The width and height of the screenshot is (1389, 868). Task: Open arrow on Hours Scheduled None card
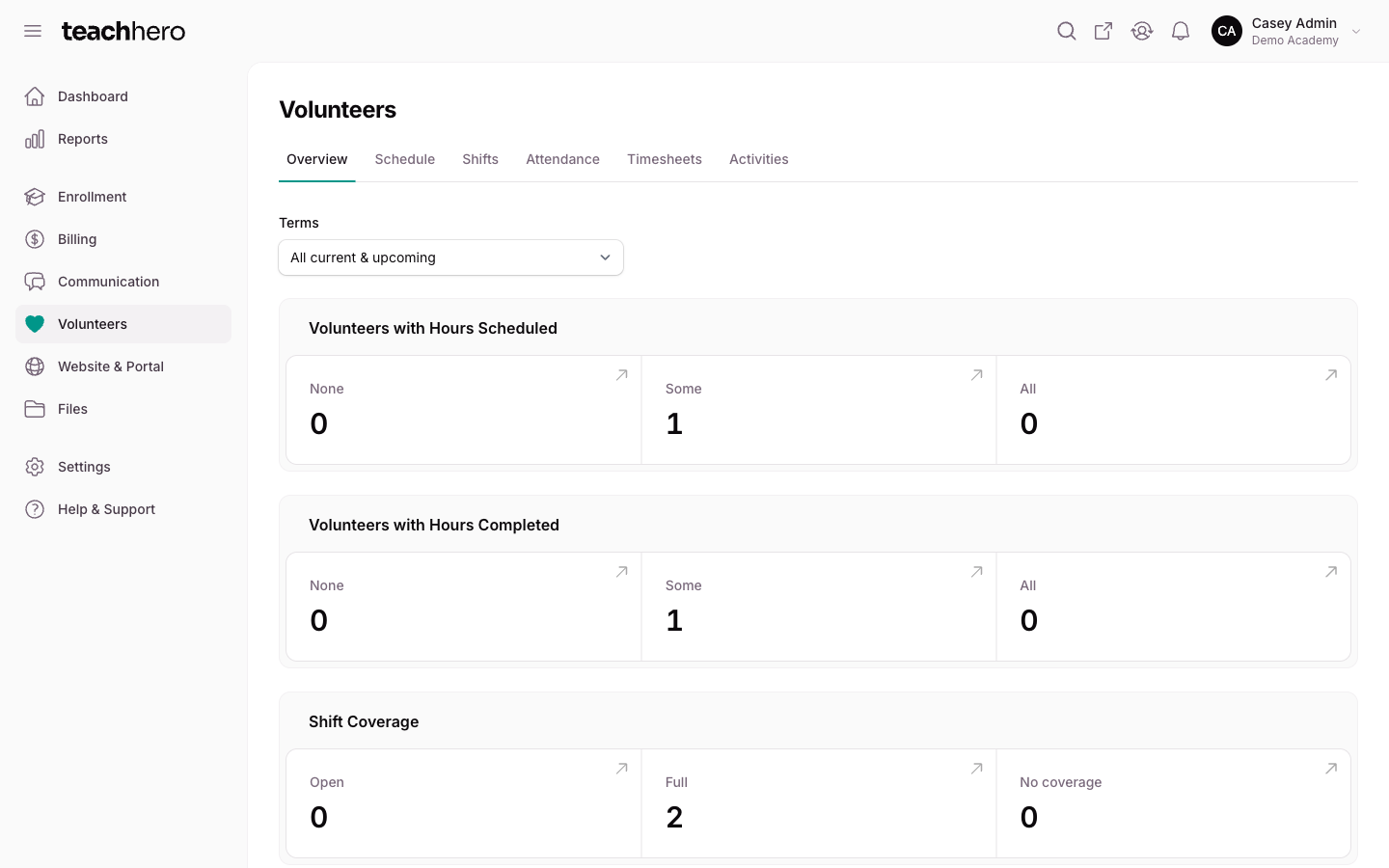coord(622,375)
